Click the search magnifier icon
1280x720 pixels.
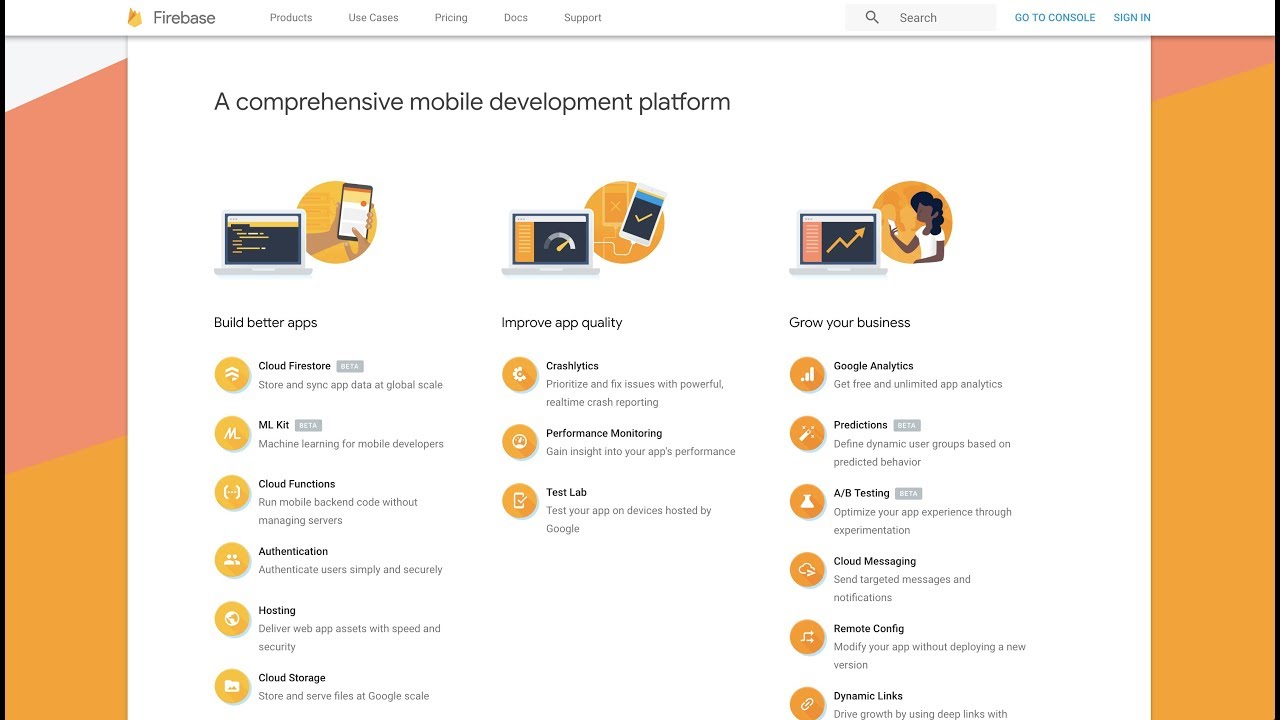872,17
